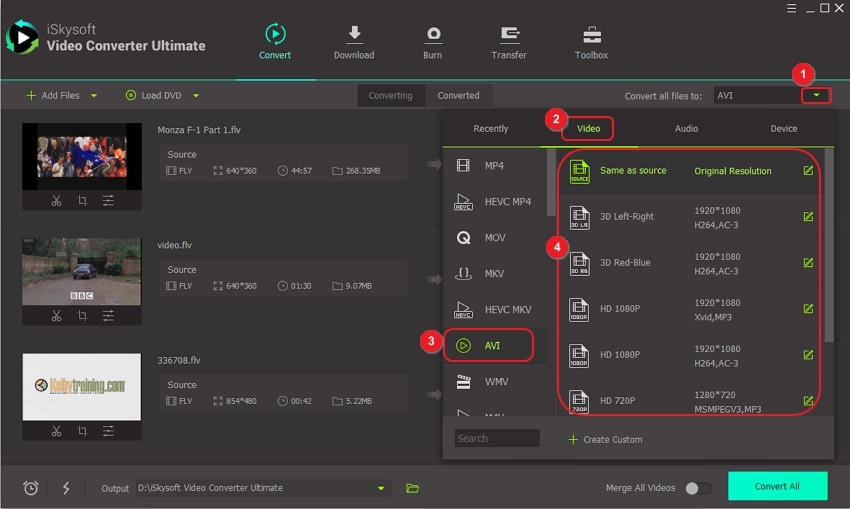Open the Convert all files to dropdown arrow
The width and height of the screenshot is (850, 509).
(x=816, y=95)
